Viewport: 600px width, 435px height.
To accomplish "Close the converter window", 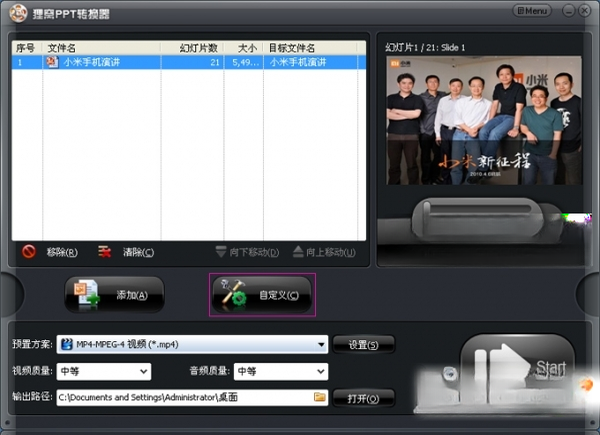I will coord(584,11).
